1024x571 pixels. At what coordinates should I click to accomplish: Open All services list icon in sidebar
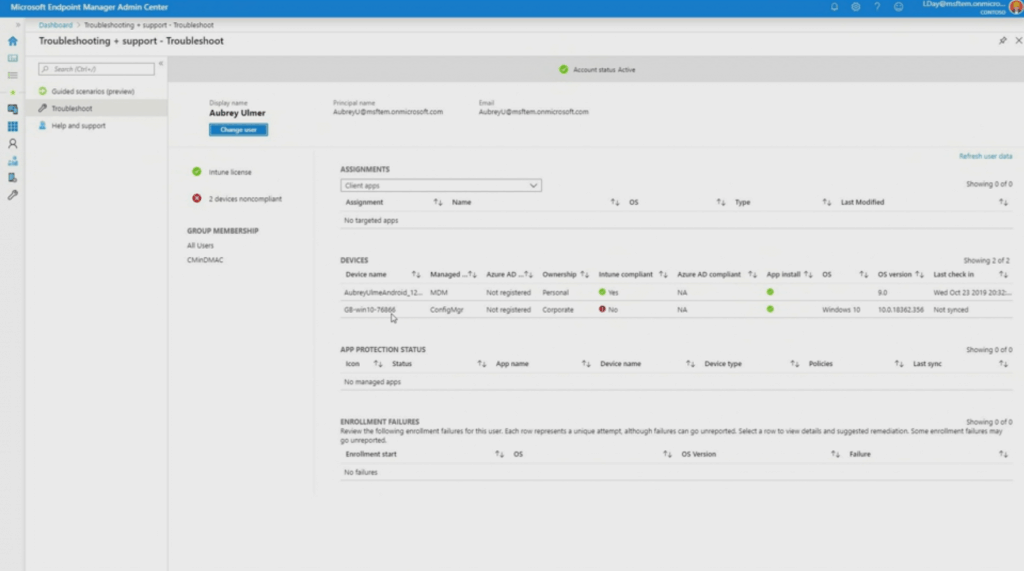pyautogui.click(x=12, y=75)
